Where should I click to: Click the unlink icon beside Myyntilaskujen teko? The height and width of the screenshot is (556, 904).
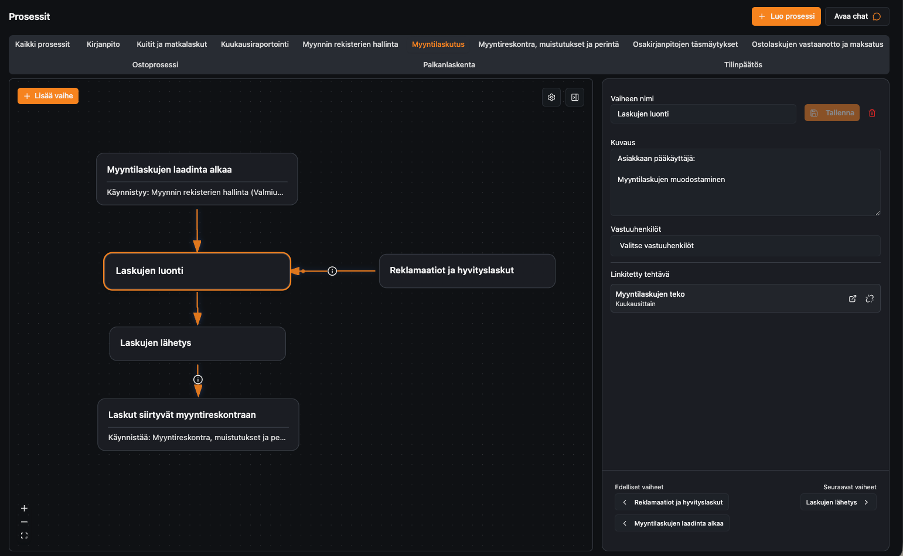869,298
